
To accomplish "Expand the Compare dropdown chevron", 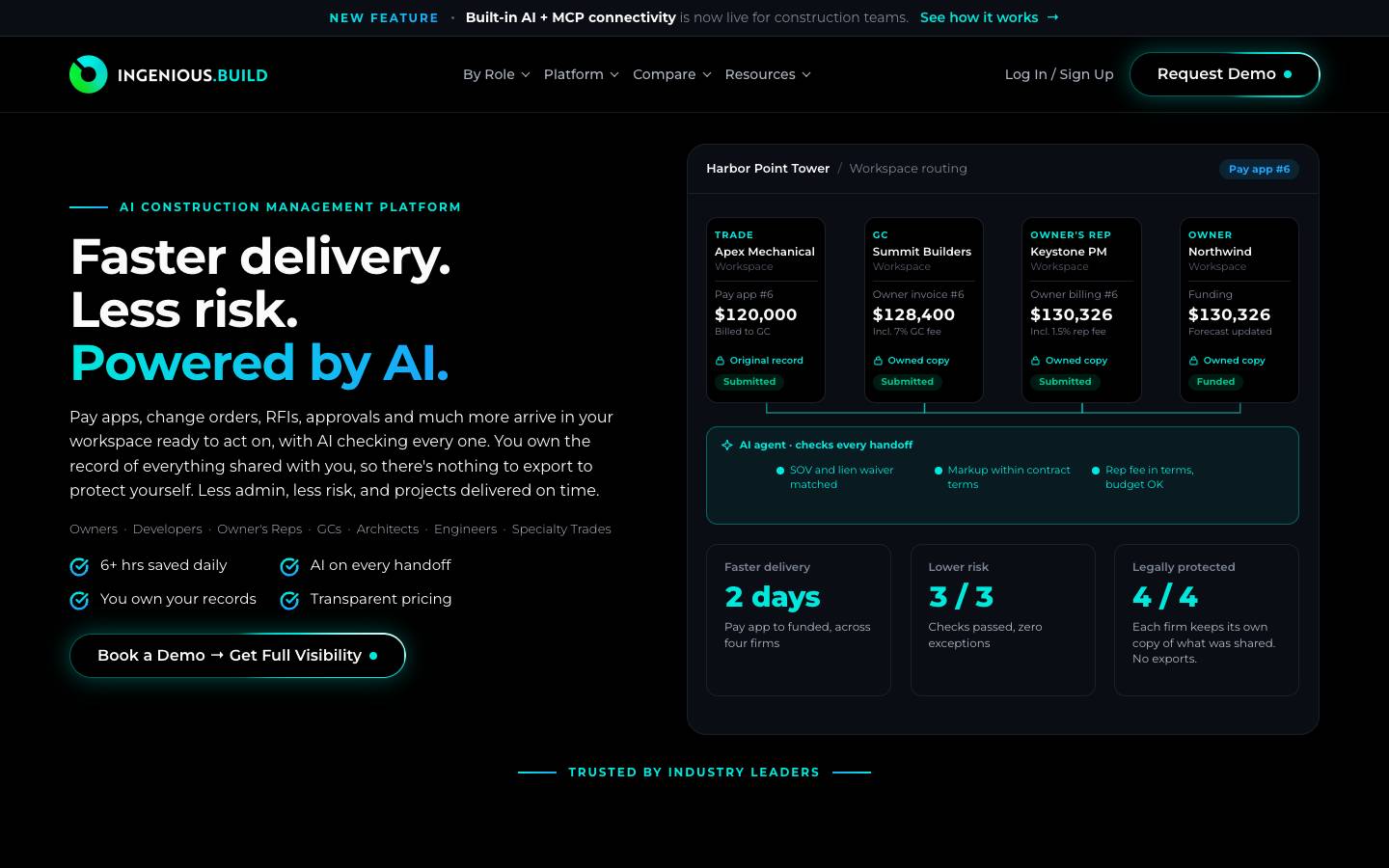I will 707,74.
